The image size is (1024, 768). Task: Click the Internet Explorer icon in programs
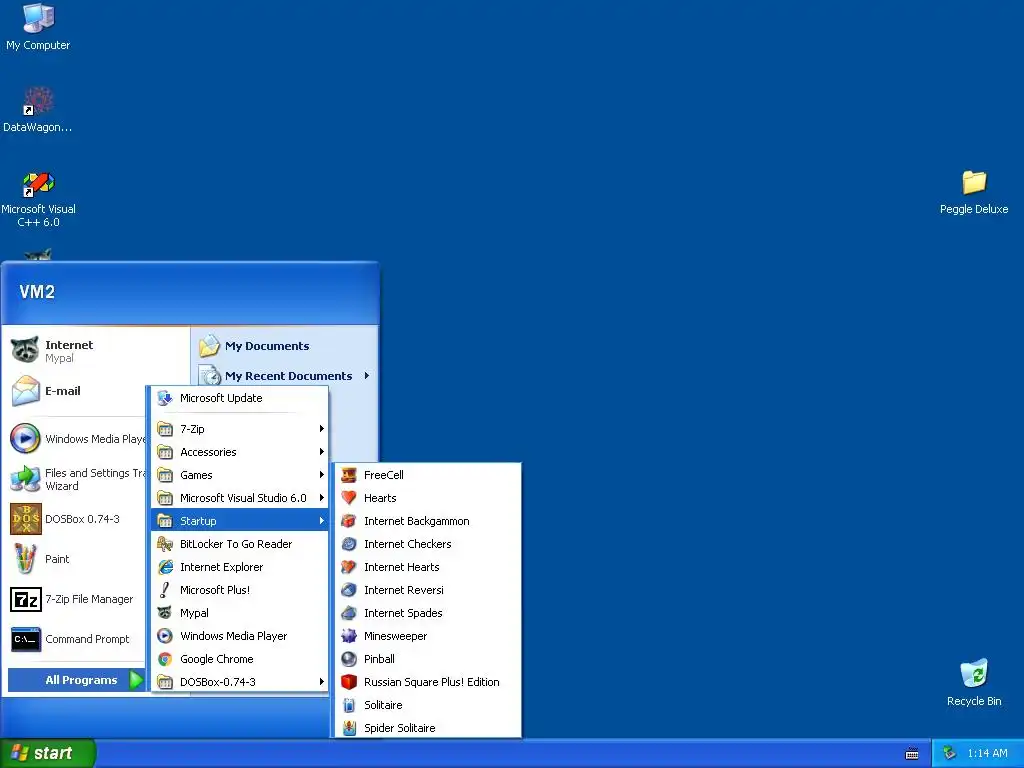(x=165, y=567)
